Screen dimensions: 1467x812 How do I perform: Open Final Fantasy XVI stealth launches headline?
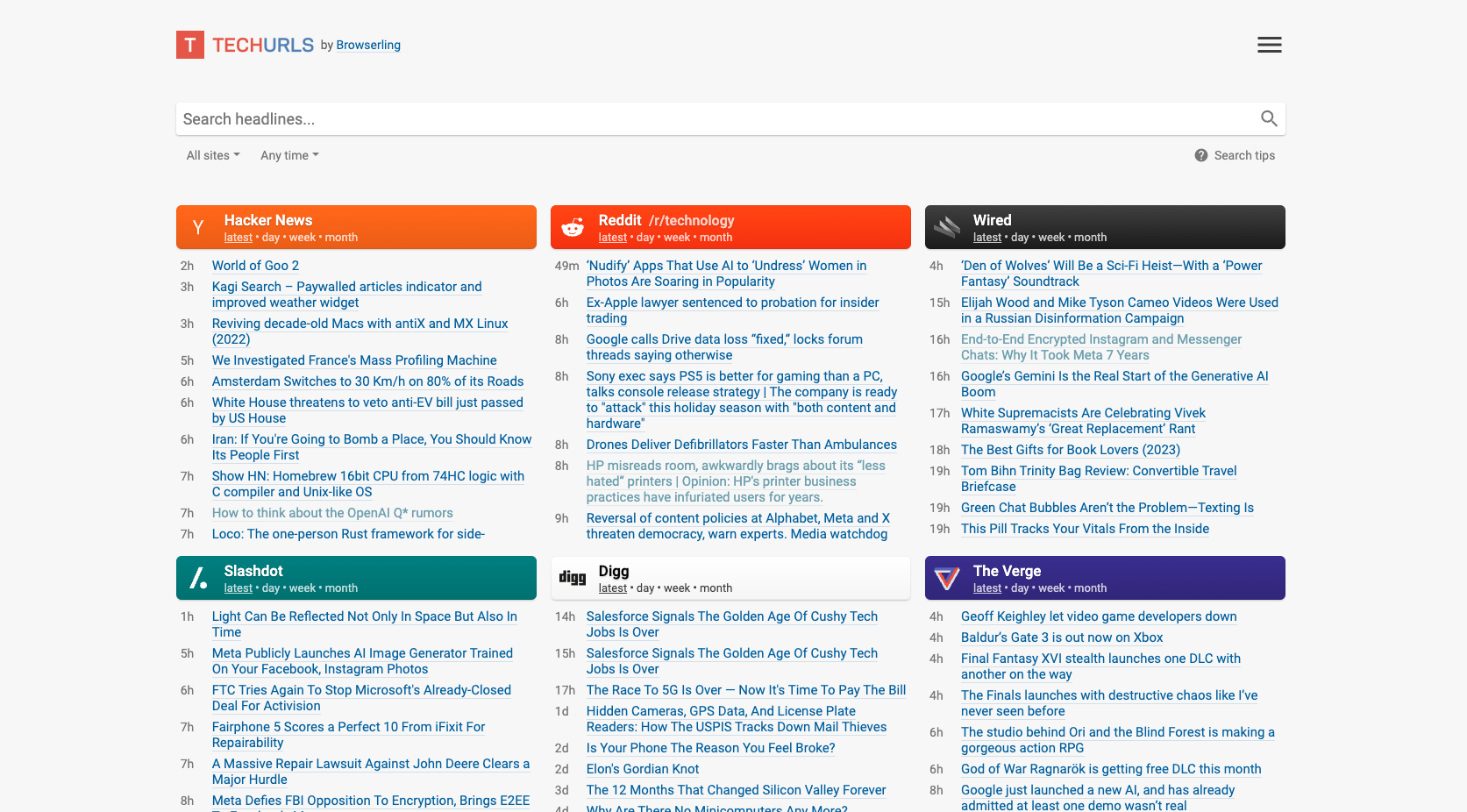coord(1100,666)
